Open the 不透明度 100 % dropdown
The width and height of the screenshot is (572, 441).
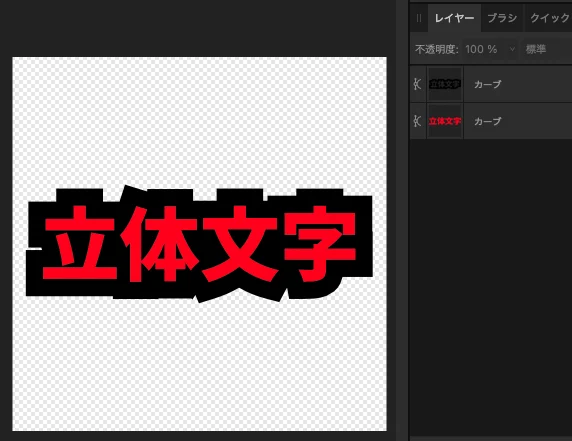click(x=491, y=49)
